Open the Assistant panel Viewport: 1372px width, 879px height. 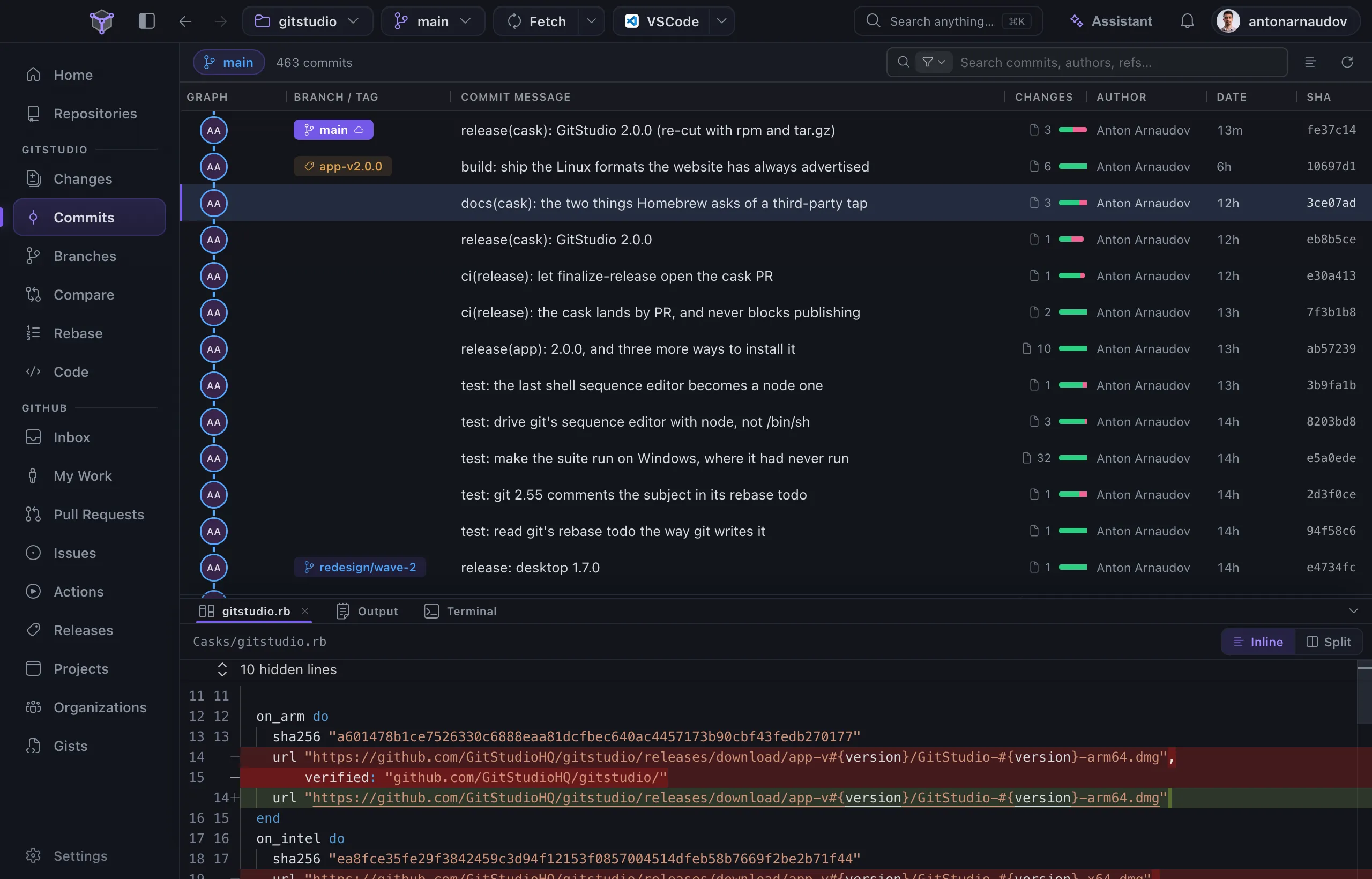(1110, 21)
